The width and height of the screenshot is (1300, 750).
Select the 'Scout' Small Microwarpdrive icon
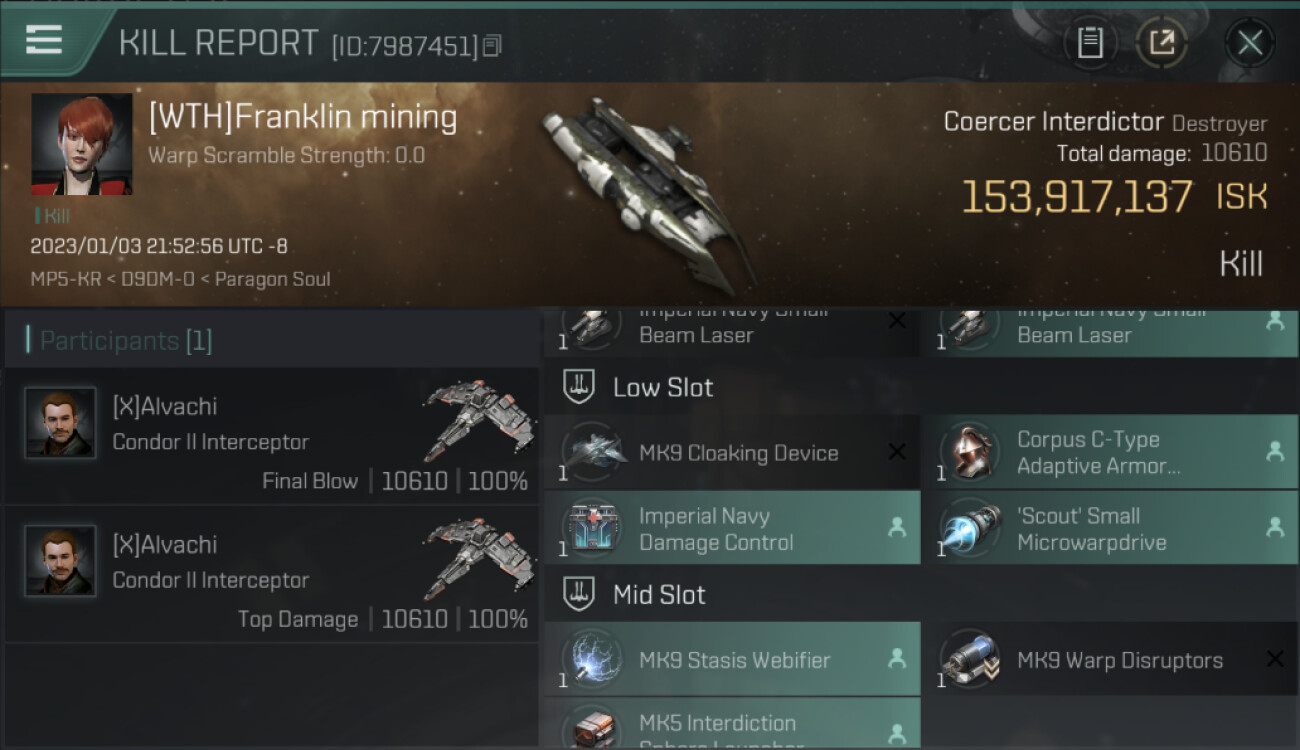point(971,528)
